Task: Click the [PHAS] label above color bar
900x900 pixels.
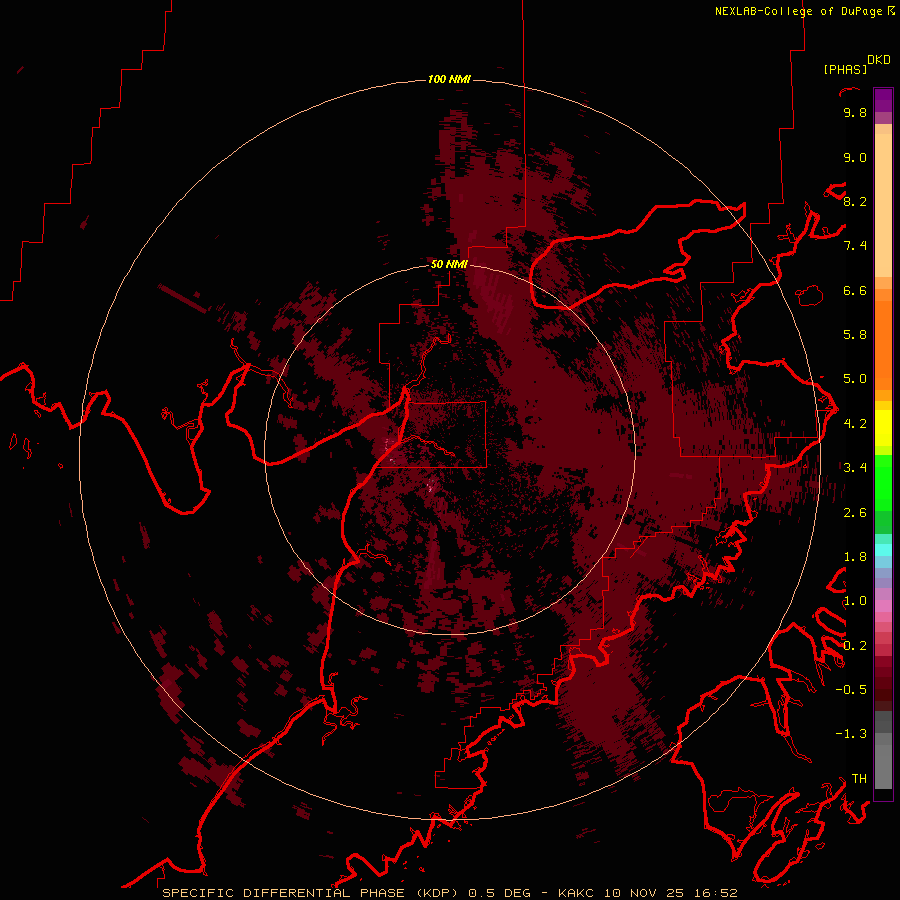Action: pos(845,69)
